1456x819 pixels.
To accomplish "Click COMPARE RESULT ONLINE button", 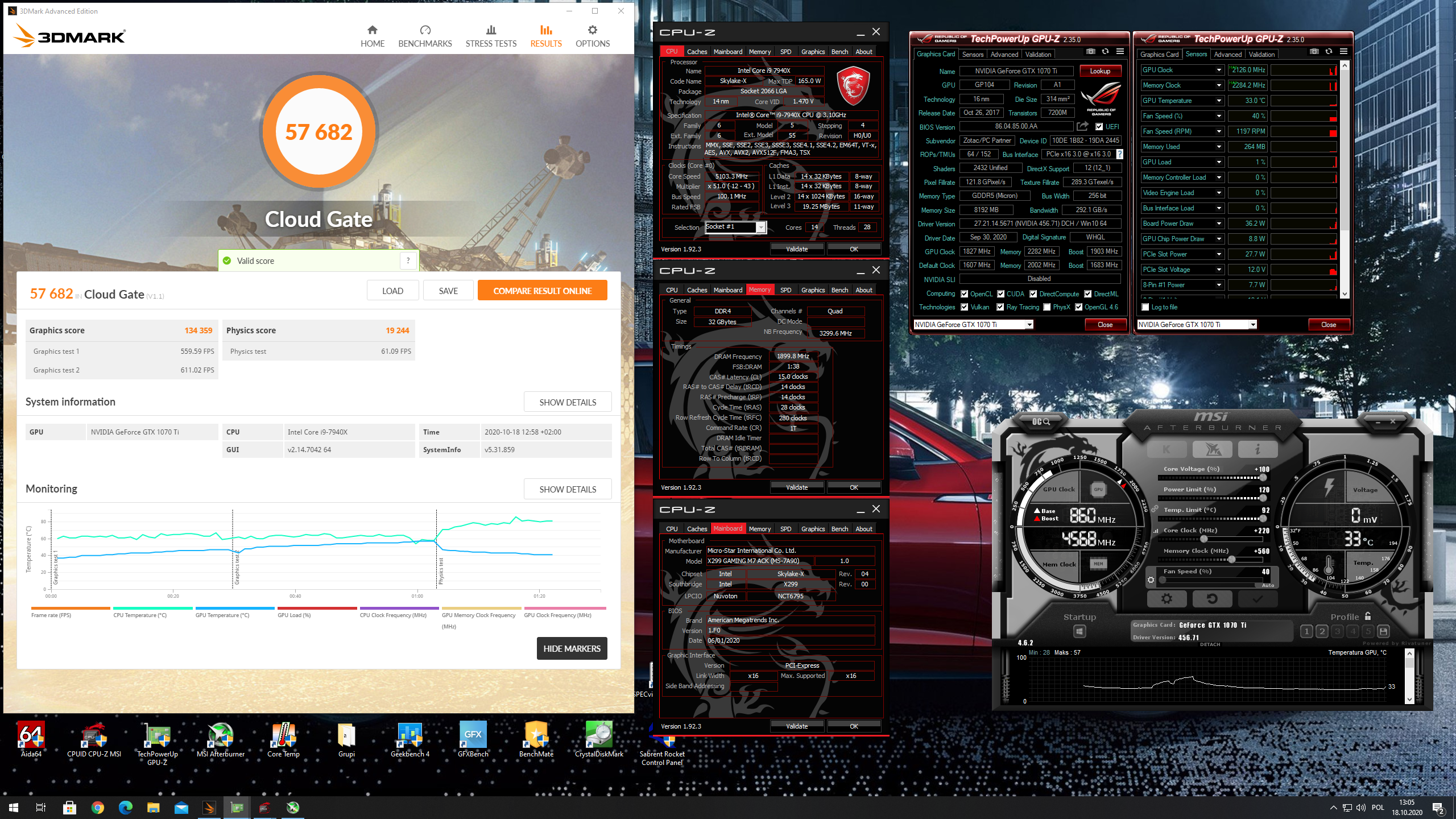I will point(542,291).
